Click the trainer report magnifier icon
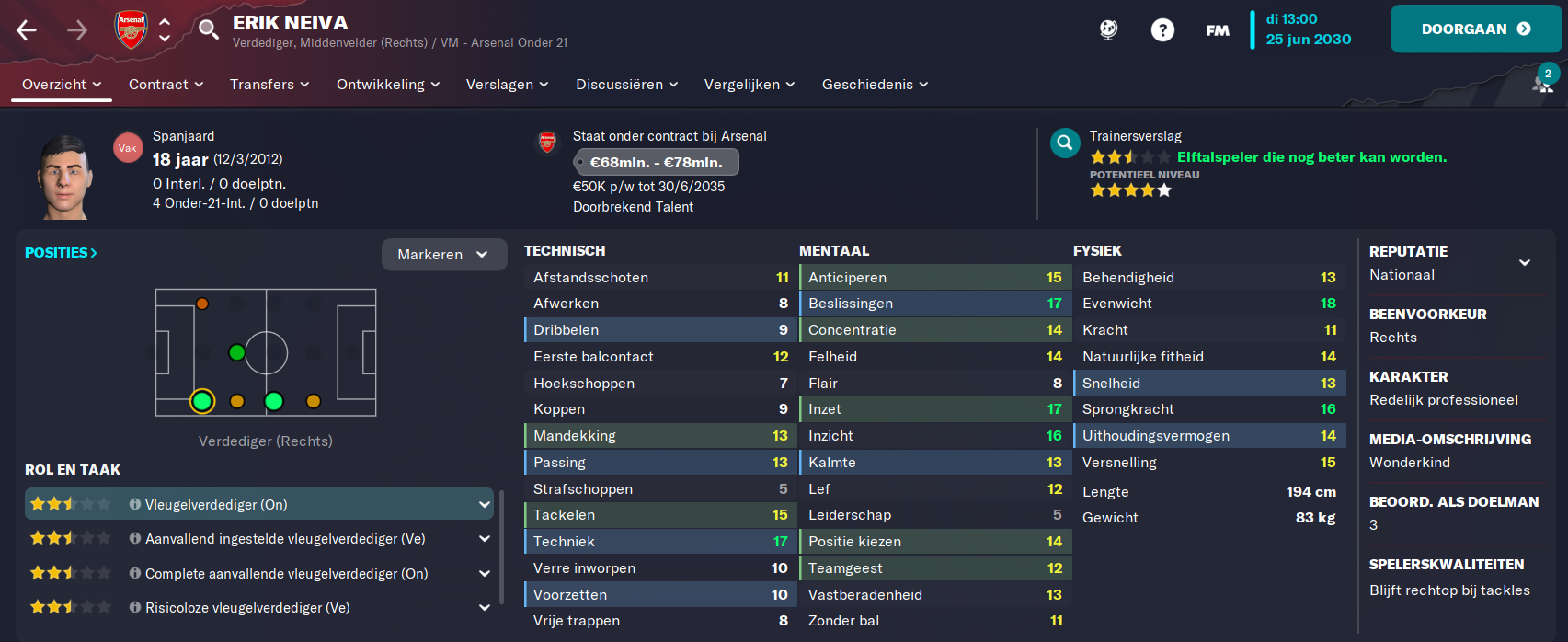Screen dimensions: 1568x642 [x=1065, y=143]
